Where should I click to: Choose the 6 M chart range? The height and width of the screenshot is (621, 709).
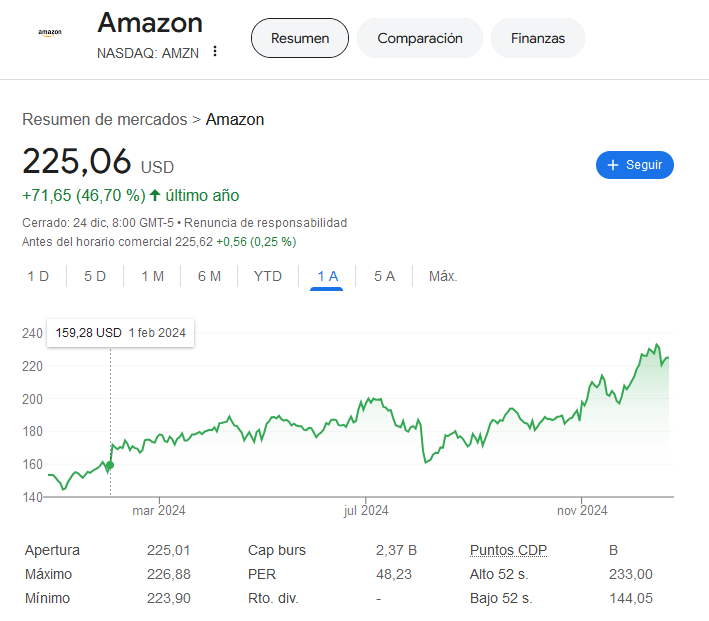point(209,276)
